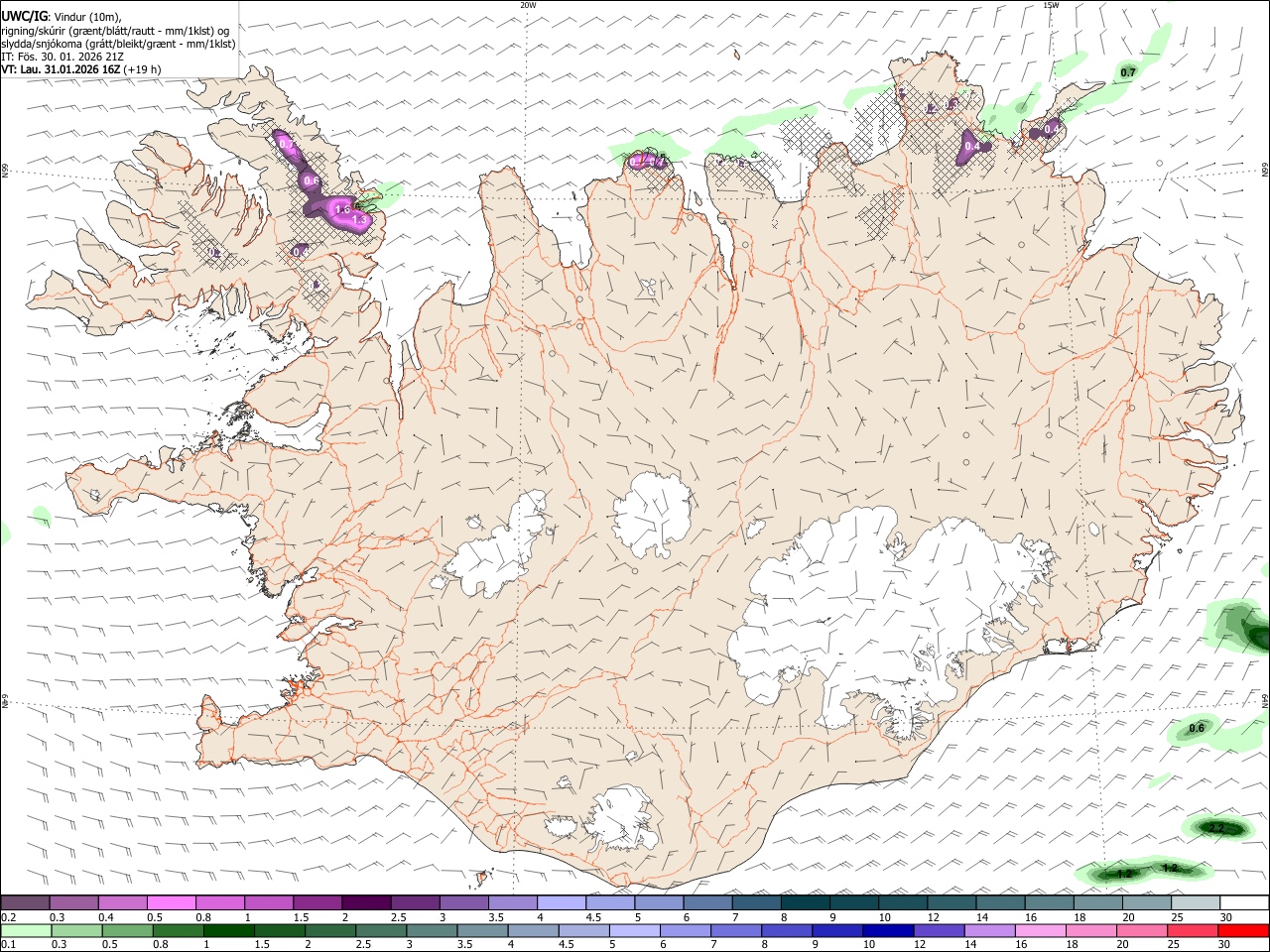The image size is (1270, 952).
Task: Click the '1.3' value in purple snow area
Action: [359, 220]
